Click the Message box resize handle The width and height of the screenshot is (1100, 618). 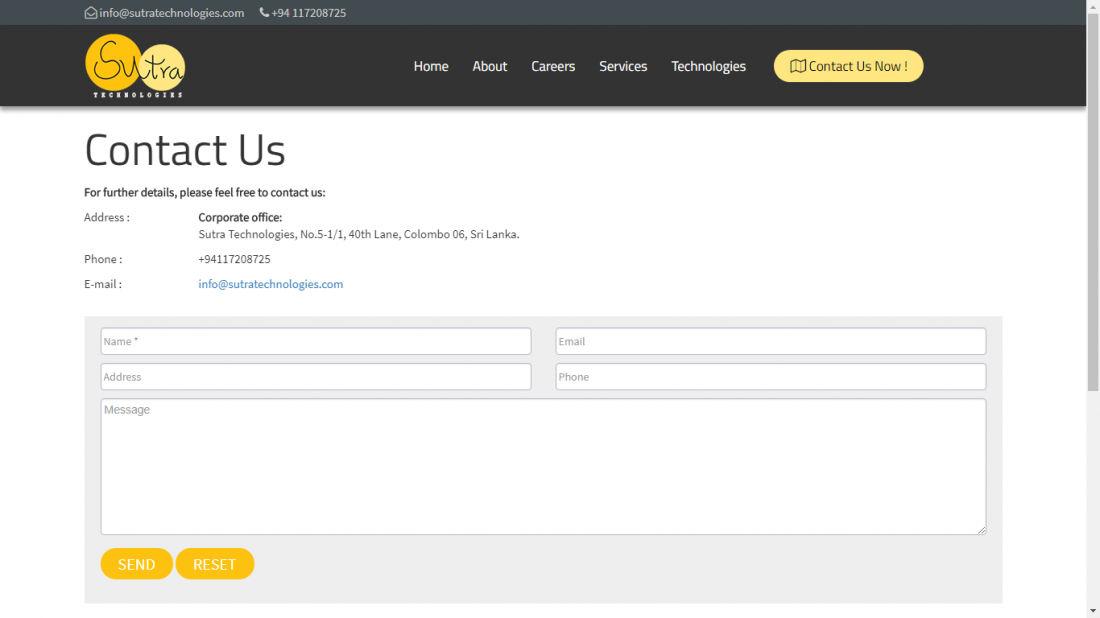pyautogui.click(x=981, y=530)
